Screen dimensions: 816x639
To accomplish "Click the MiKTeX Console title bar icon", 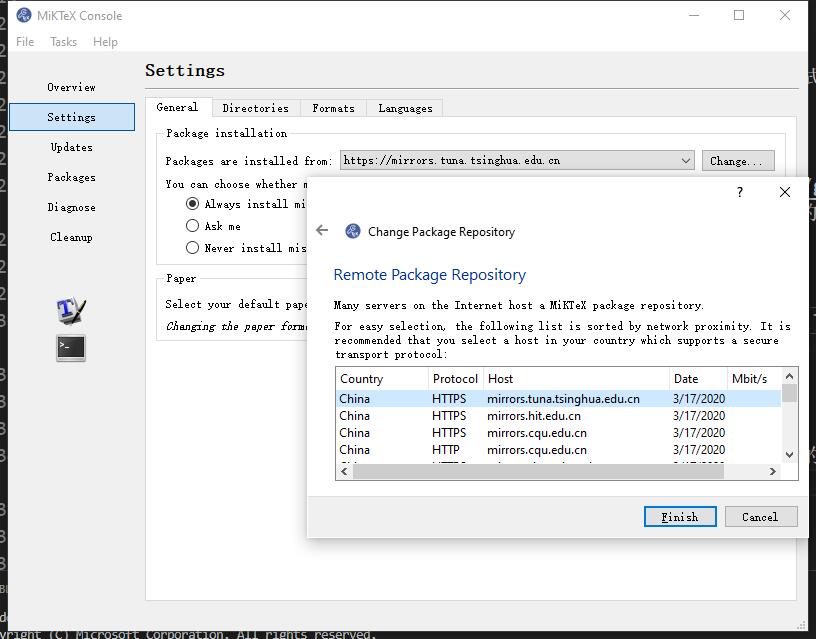I will point(16,15).
